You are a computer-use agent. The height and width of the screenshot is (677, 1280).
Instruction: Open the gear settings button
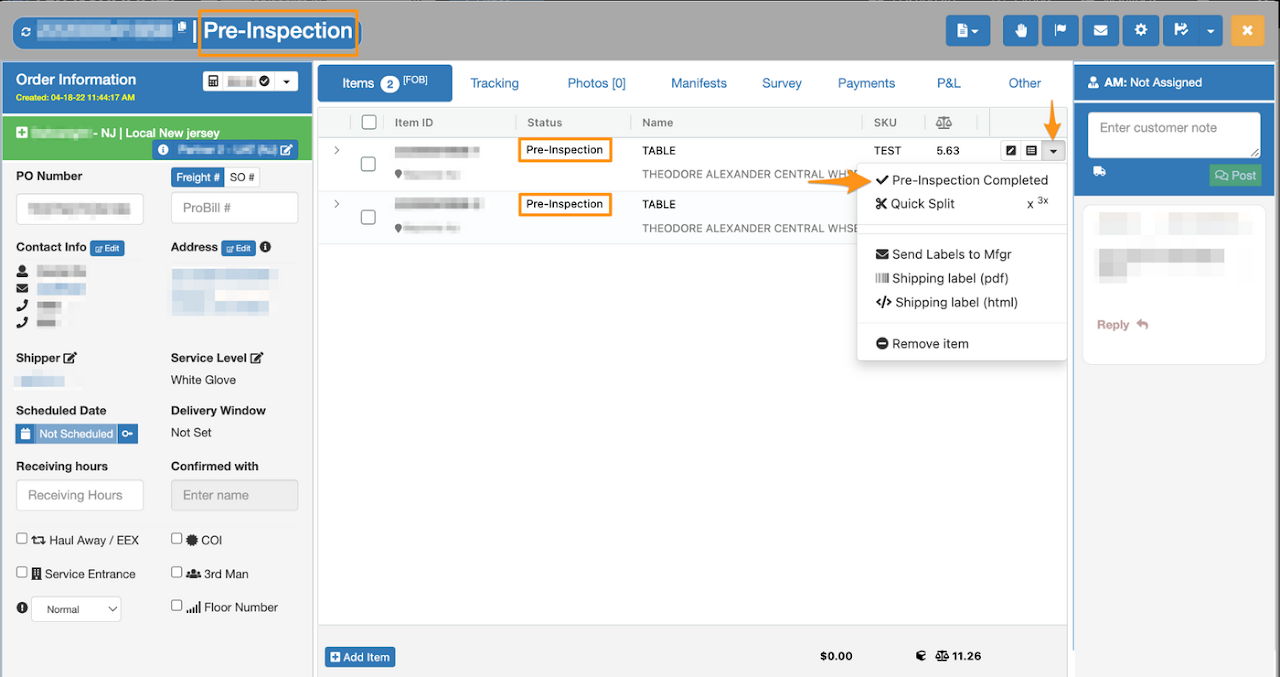tap(1140, 31)
